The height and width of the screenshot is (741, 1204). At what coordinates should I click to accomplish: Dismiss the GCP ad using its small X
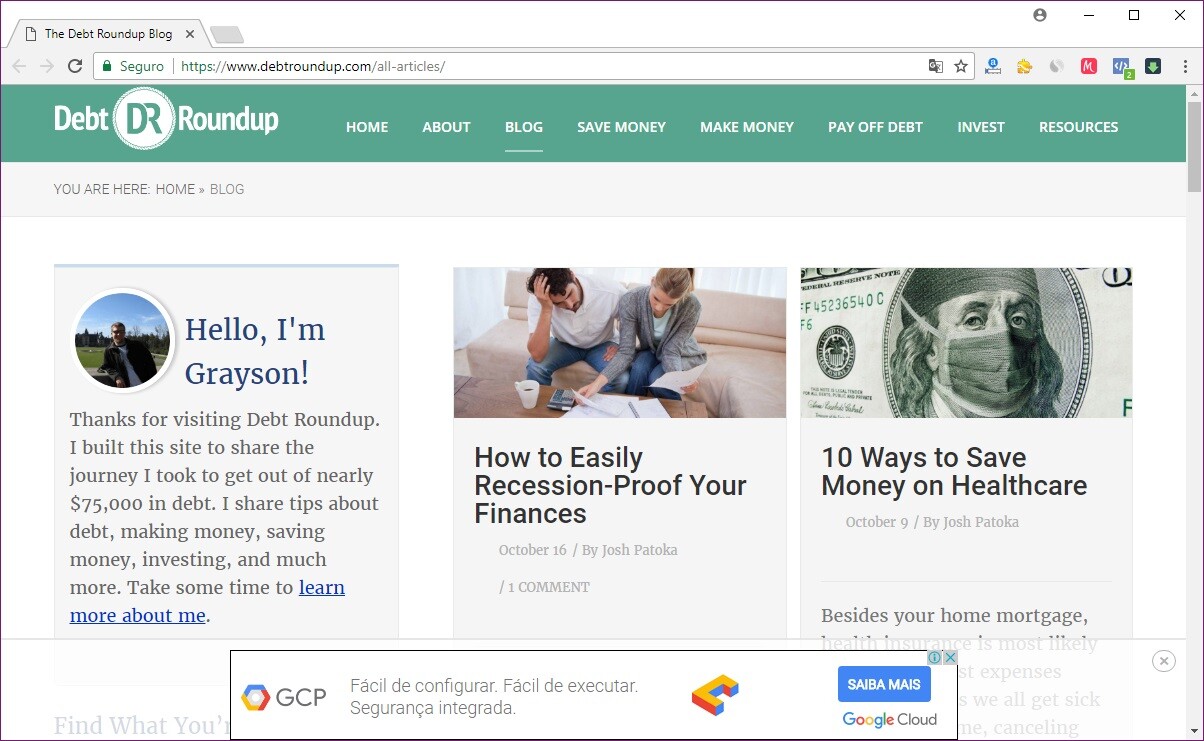coord(950,657)
